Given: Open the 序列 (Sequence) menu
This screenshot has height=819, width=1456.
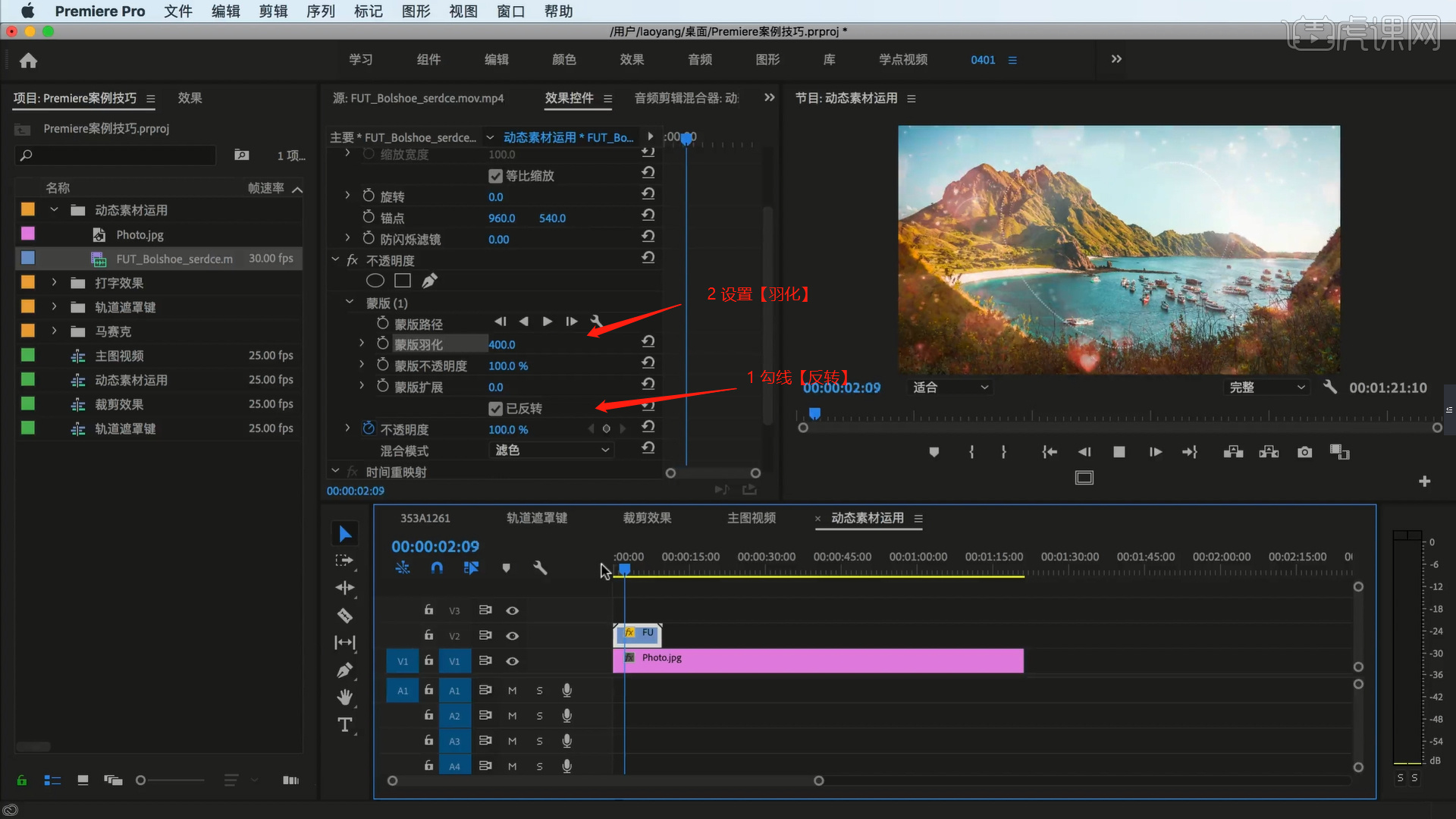Looking at the screenshot, I should [320, 11].
